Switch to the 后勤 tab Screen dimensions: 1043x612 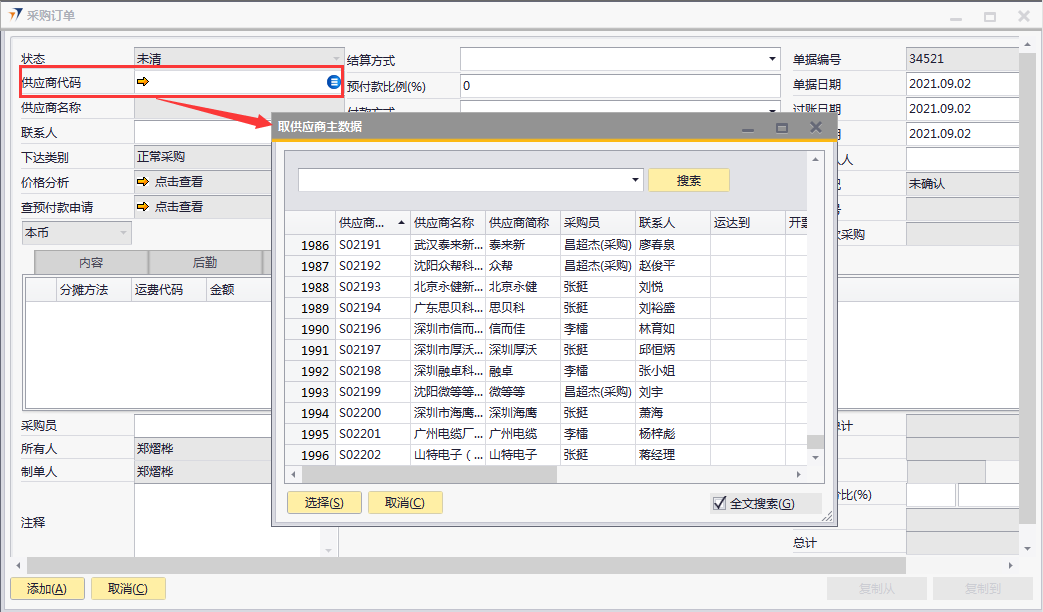(x=205, y=263)
